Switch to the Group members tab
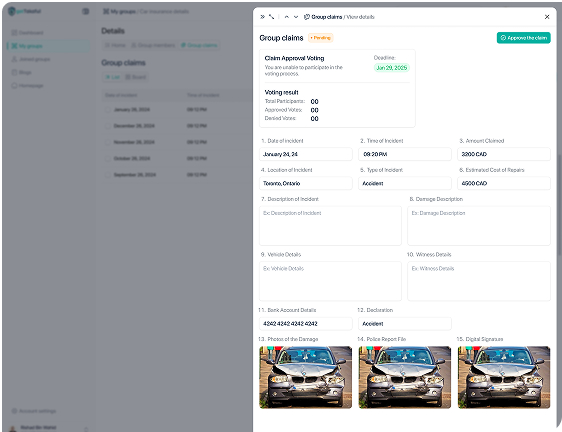562x432 pixels. (153, 45)
